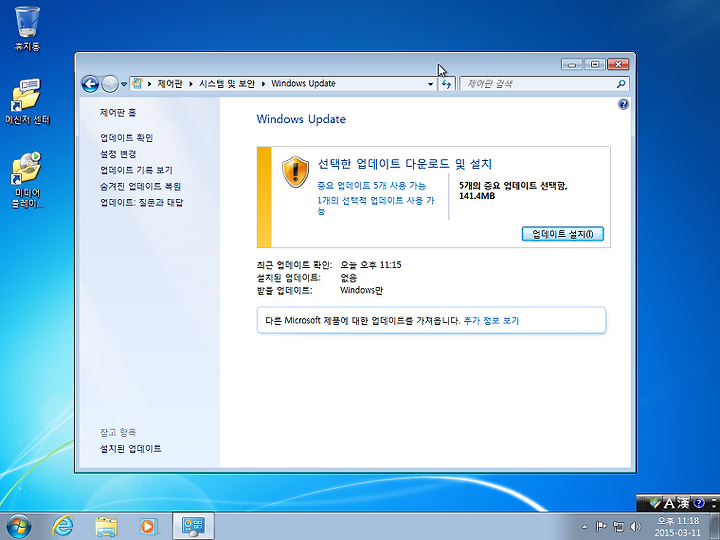Viewport: 720px width, 540px height.
Task: Open the Recycle Bin desktop icon
Action: 27,28
